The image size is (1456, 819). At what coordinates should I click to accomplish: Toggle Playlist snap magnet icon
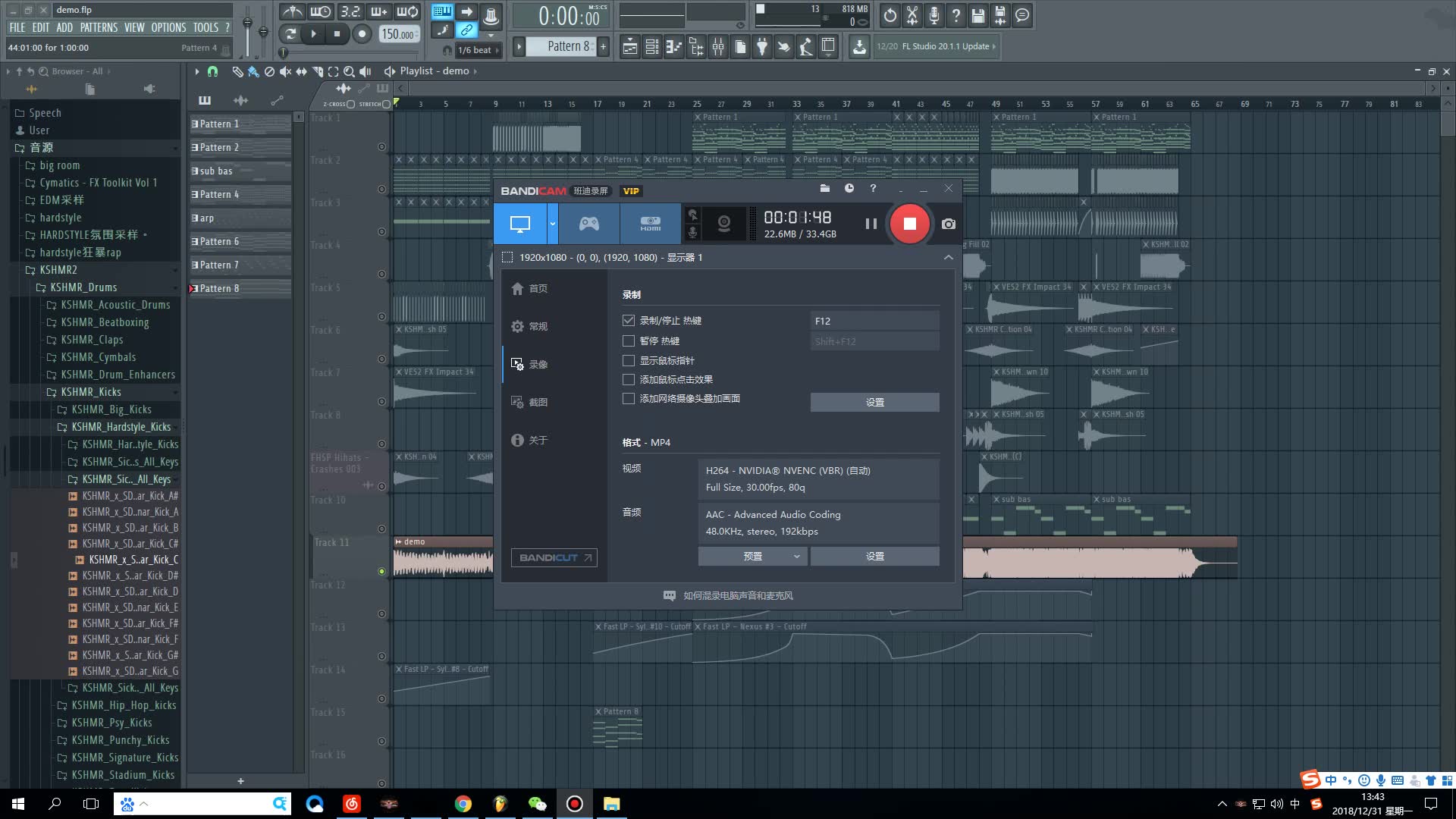(x=213, y=71)
